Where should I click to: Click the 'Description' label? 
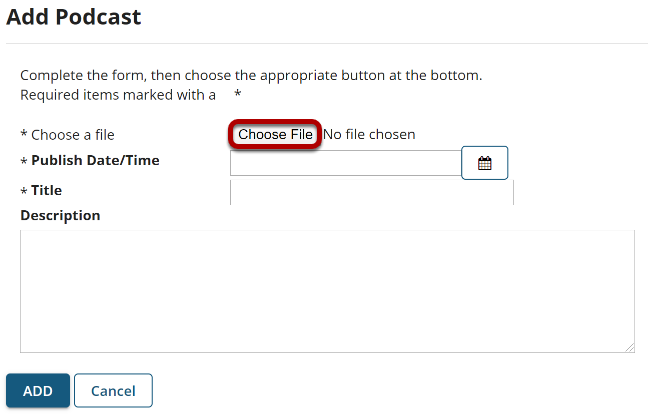pyautogui.click(x=60, y=216)
